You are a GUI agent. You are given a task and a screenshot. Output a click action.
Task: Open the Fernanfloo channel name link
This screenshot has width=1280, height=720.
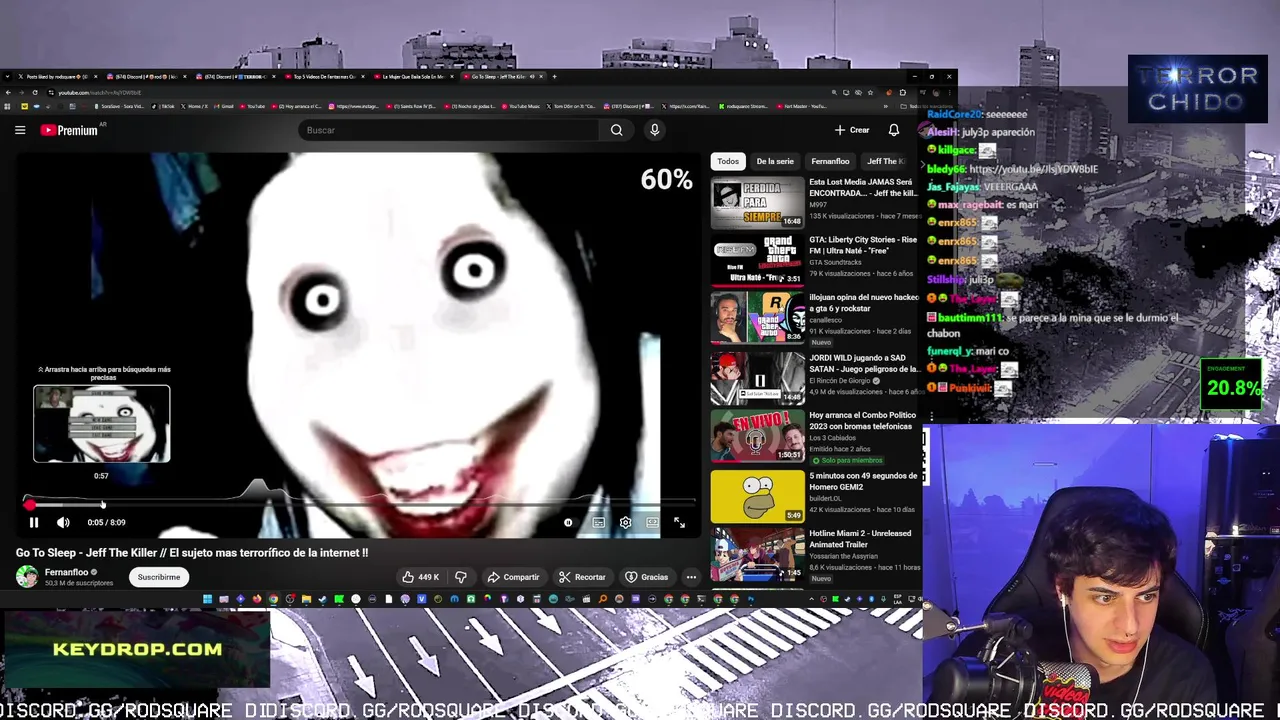coord(67,572)
